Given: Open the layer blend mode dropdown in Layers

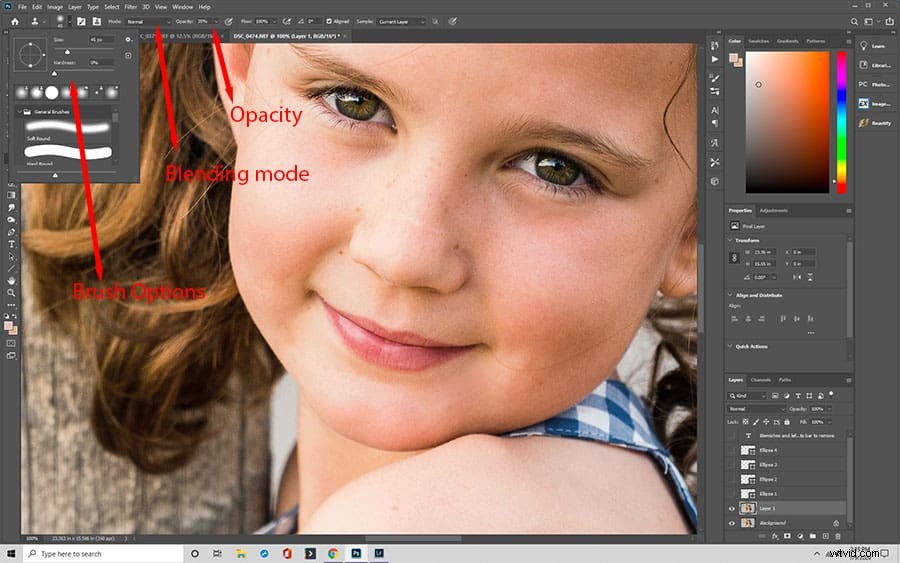Looking at the screenshot, I should (756, 409).
